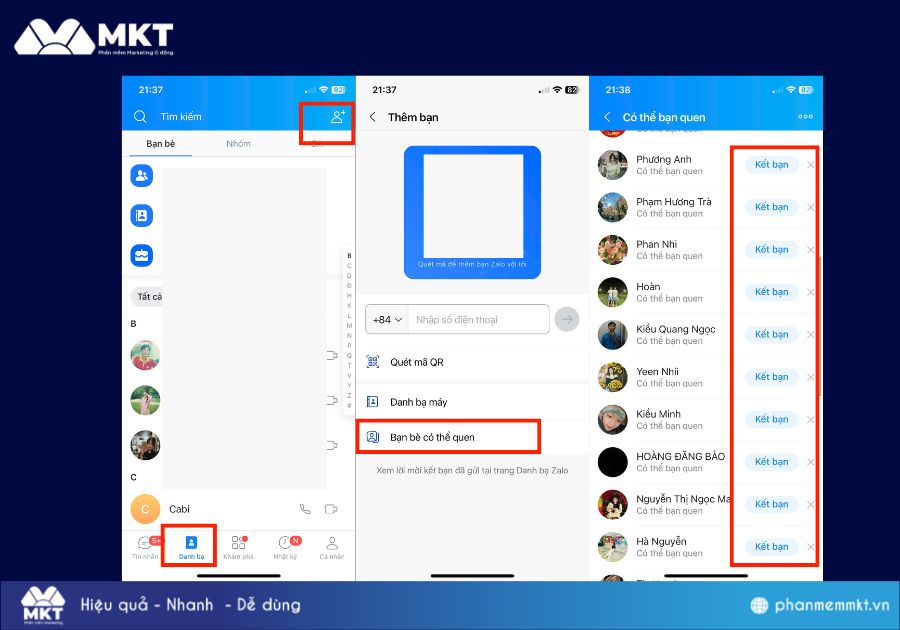This screenshot has width=900, height=630.
Task: Open the Hoàn name in suggestions
Action: [x=648, y=286]
